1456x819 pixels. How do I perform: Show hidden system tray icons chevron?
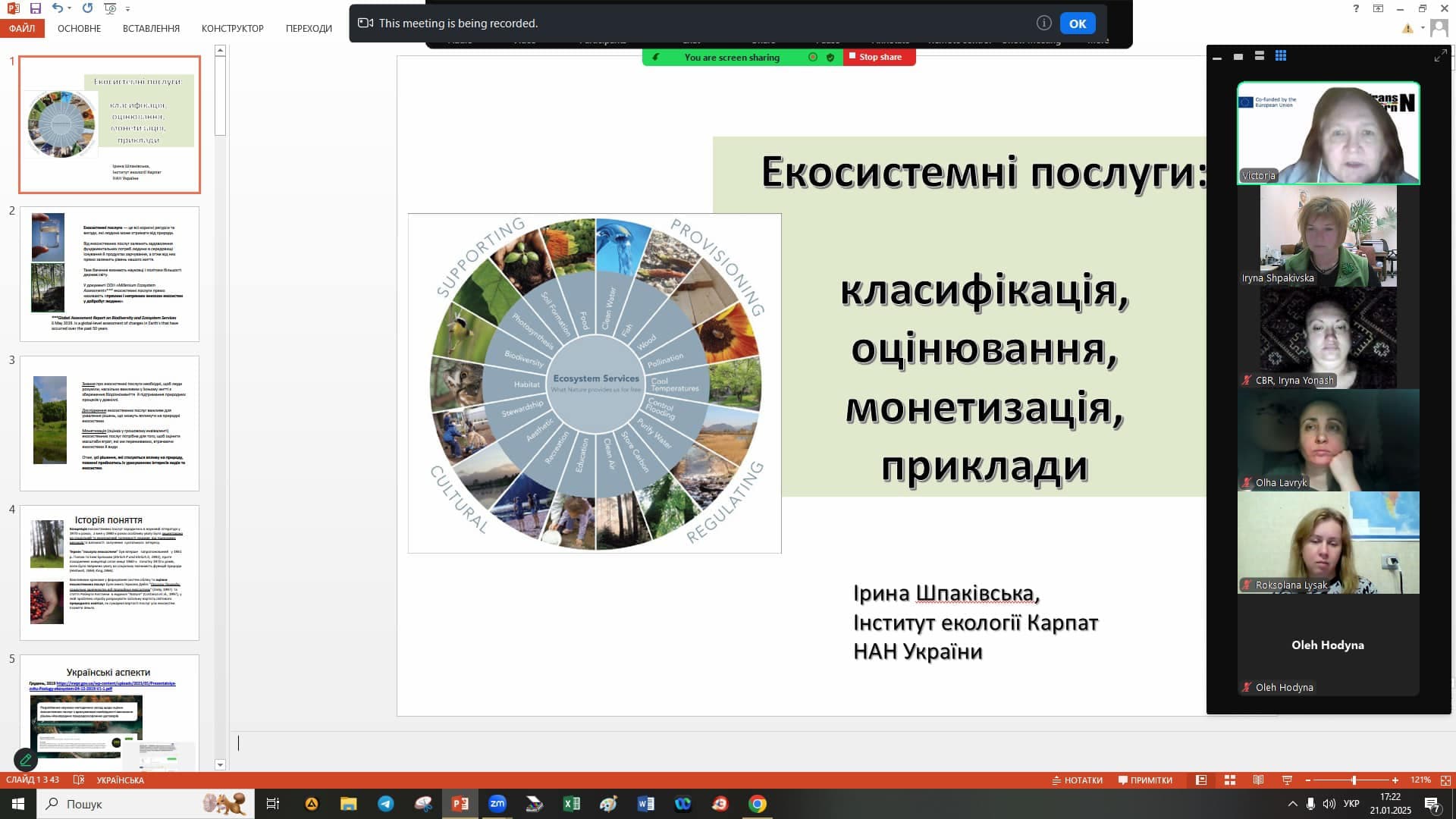click(x=1292, y=804)
